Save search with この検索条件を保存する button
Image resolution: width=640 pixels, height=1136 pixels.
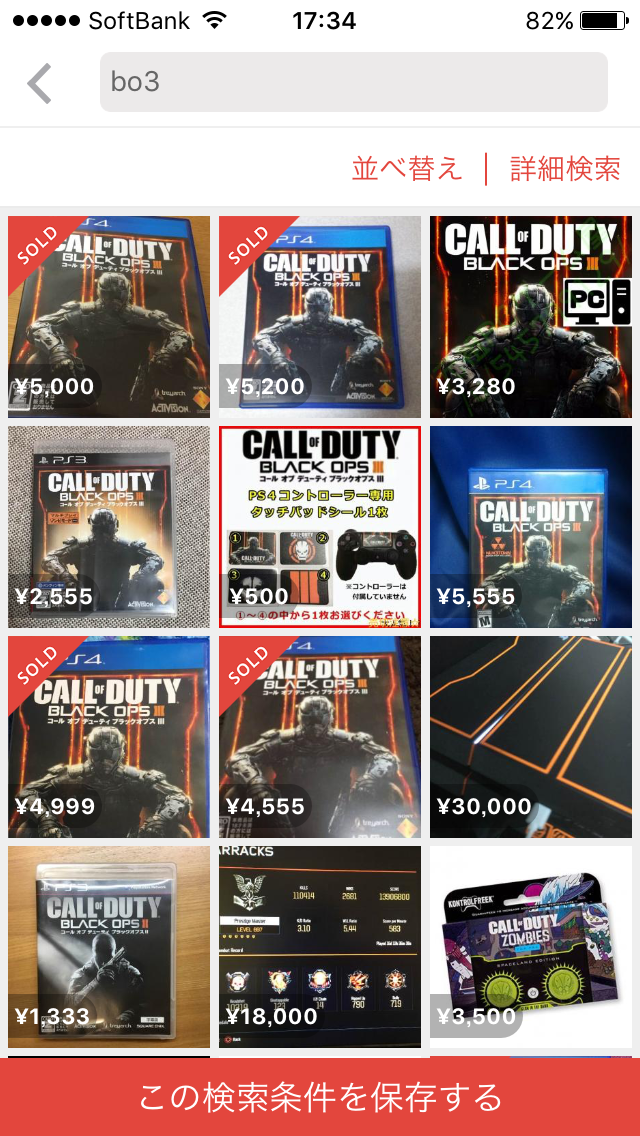click(x=320, y=1097)
